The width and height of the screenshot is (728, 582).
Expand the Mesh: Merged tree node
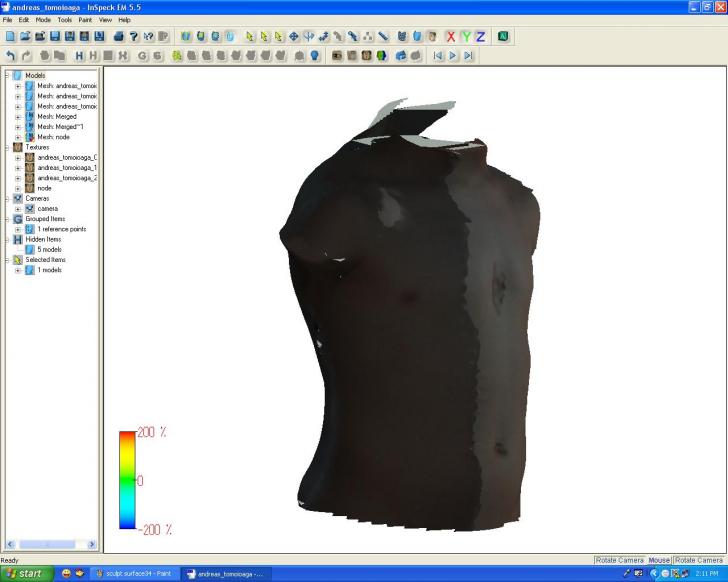[18, 116]
